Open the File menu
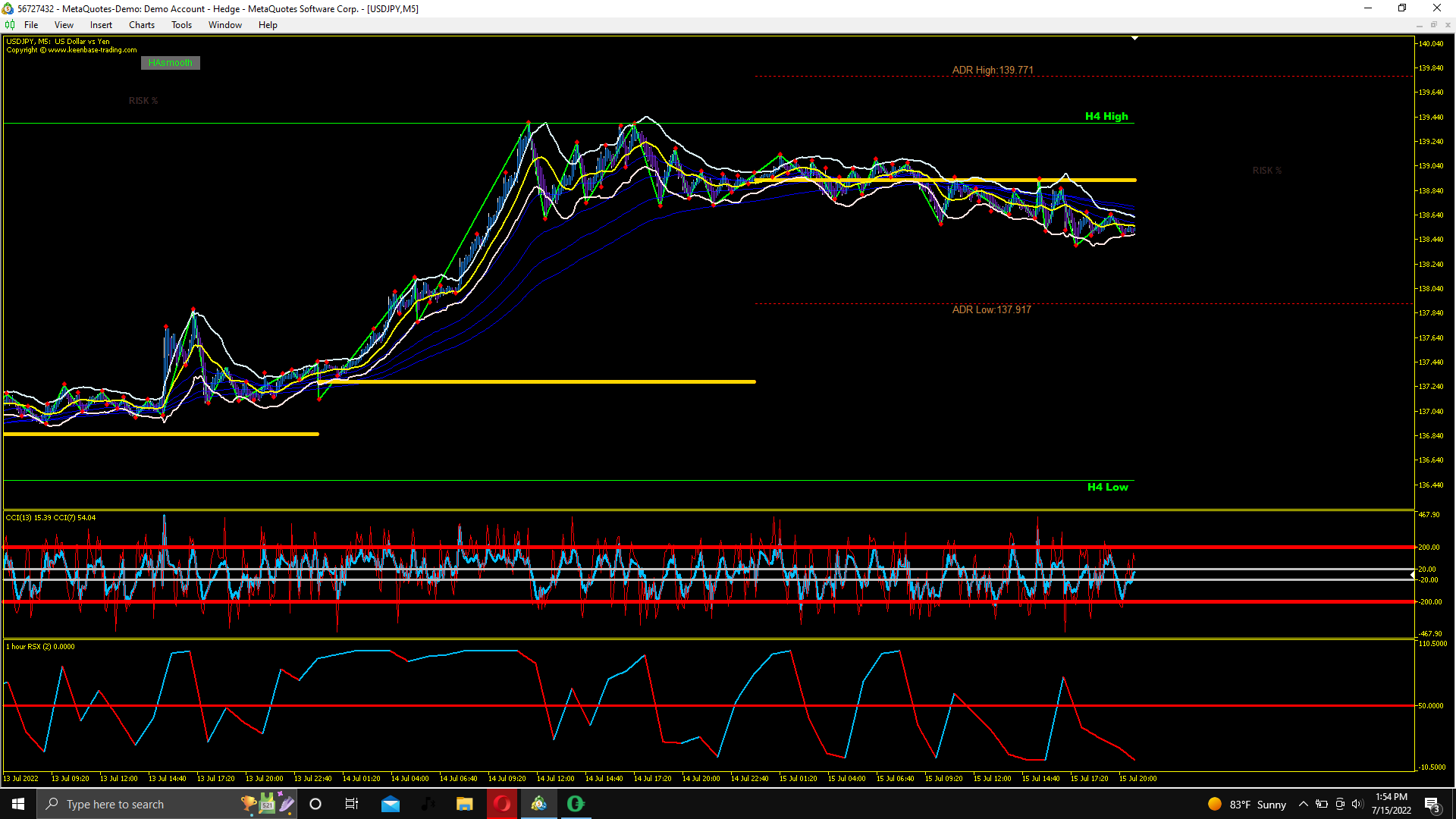Screen dimensions: 1456x819 tap(31, 25)
